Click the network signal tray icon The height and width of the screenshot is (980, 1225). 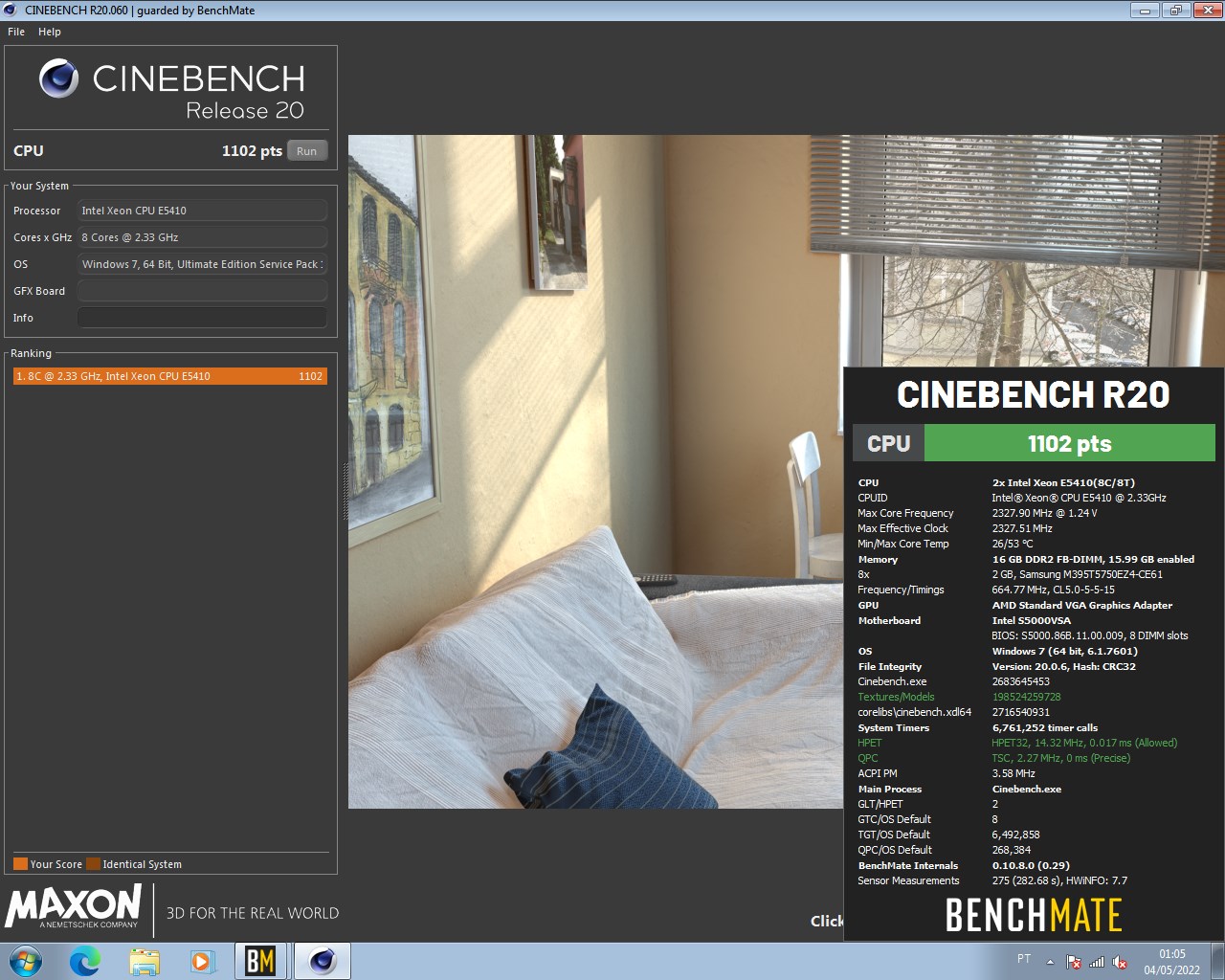point(1097,962)
